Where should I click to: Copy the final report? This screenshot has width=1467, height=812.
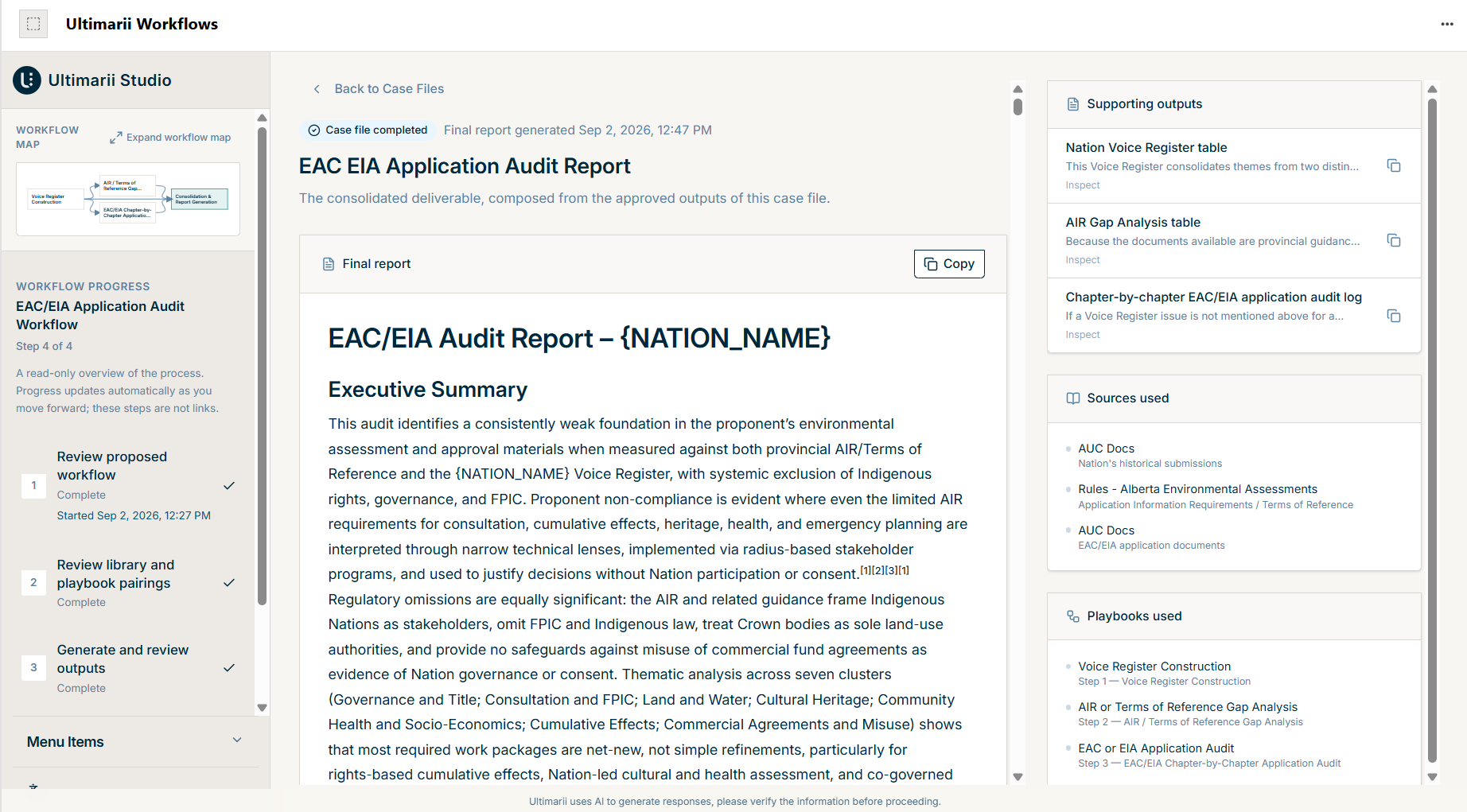click(x=949, y=264)
